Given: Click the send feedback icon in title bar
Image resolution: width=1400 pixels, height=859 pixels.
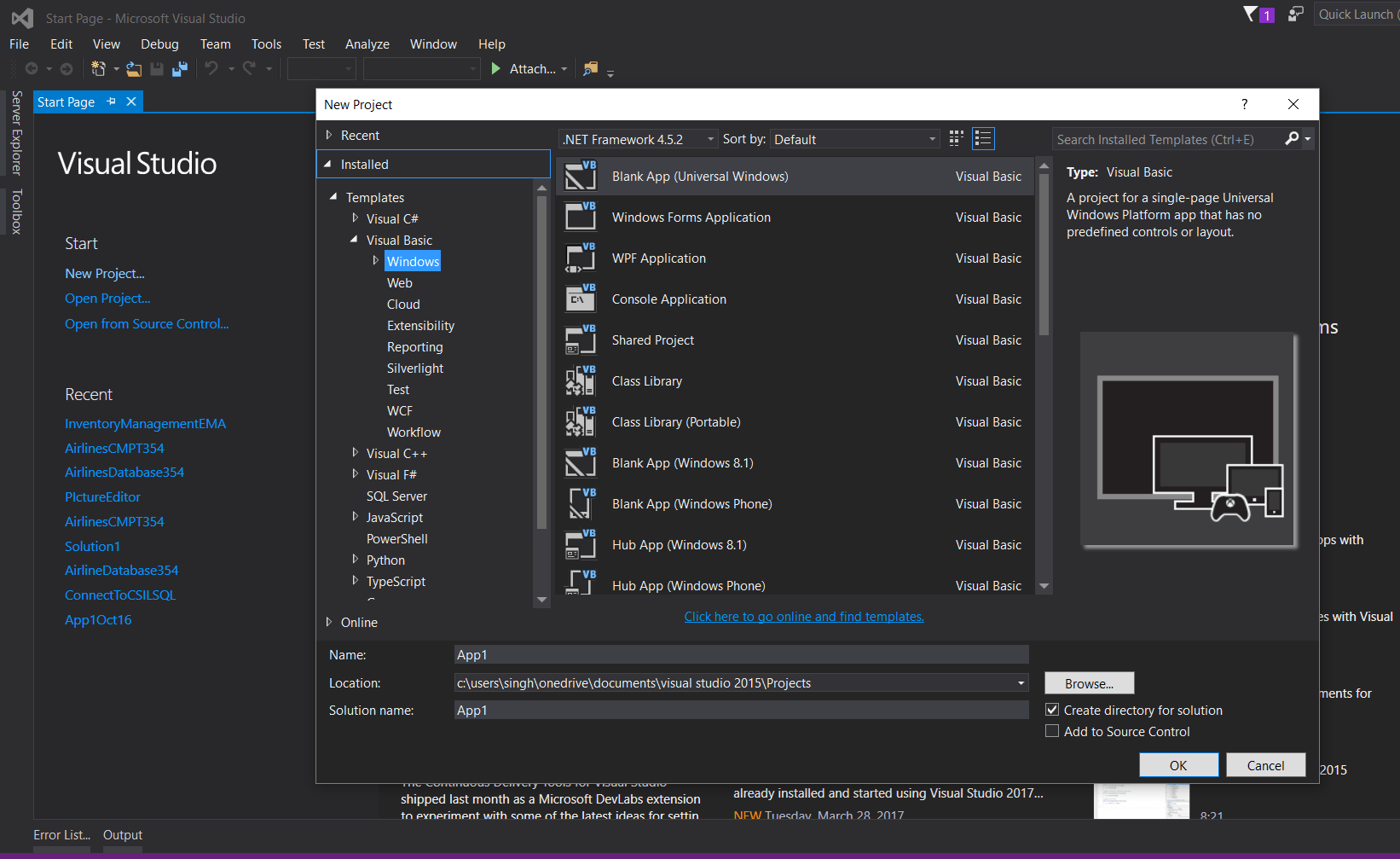Looking at the screenshot, I should point(1296,14).
